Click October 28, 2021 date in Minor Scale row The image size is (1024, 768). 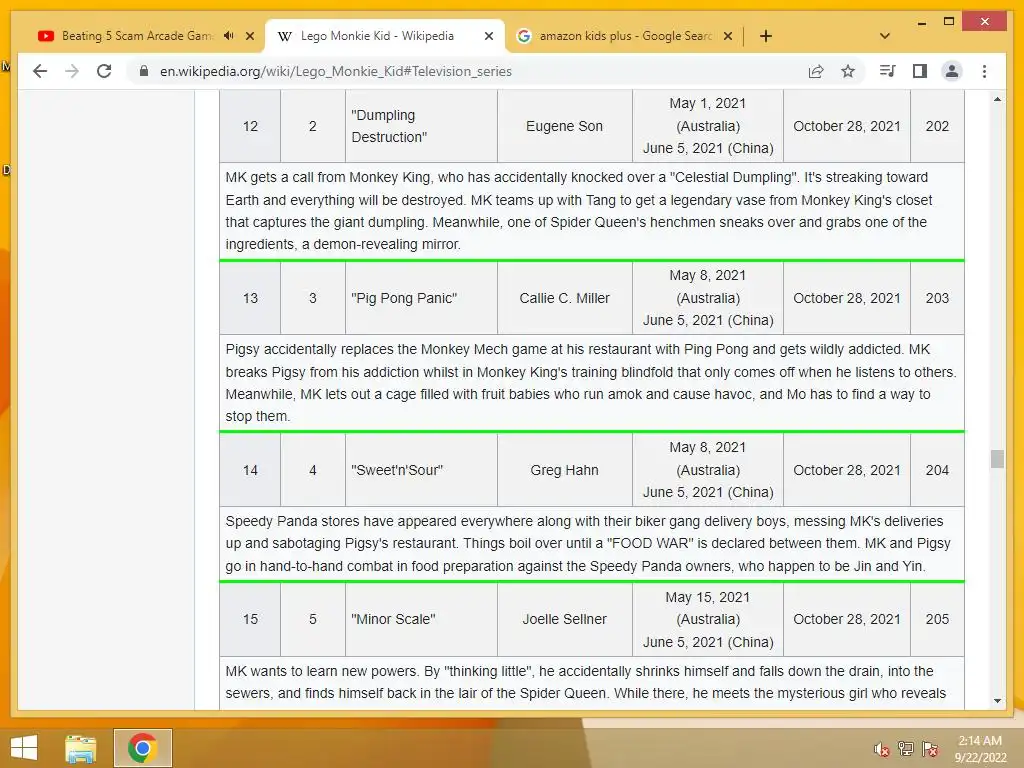click(x=846, y=619)
